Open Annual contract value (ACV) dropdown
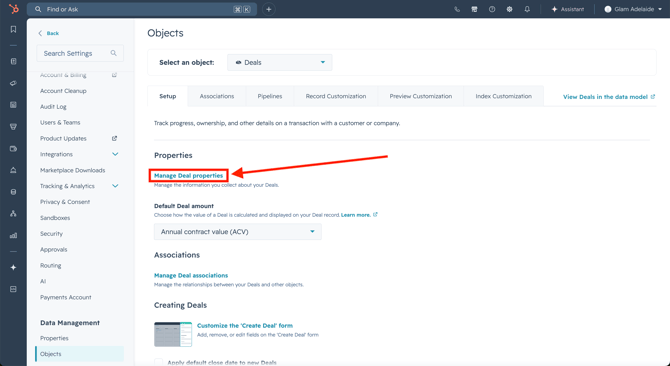The height and width of the screenshot is (366, 670). point(238,231)
